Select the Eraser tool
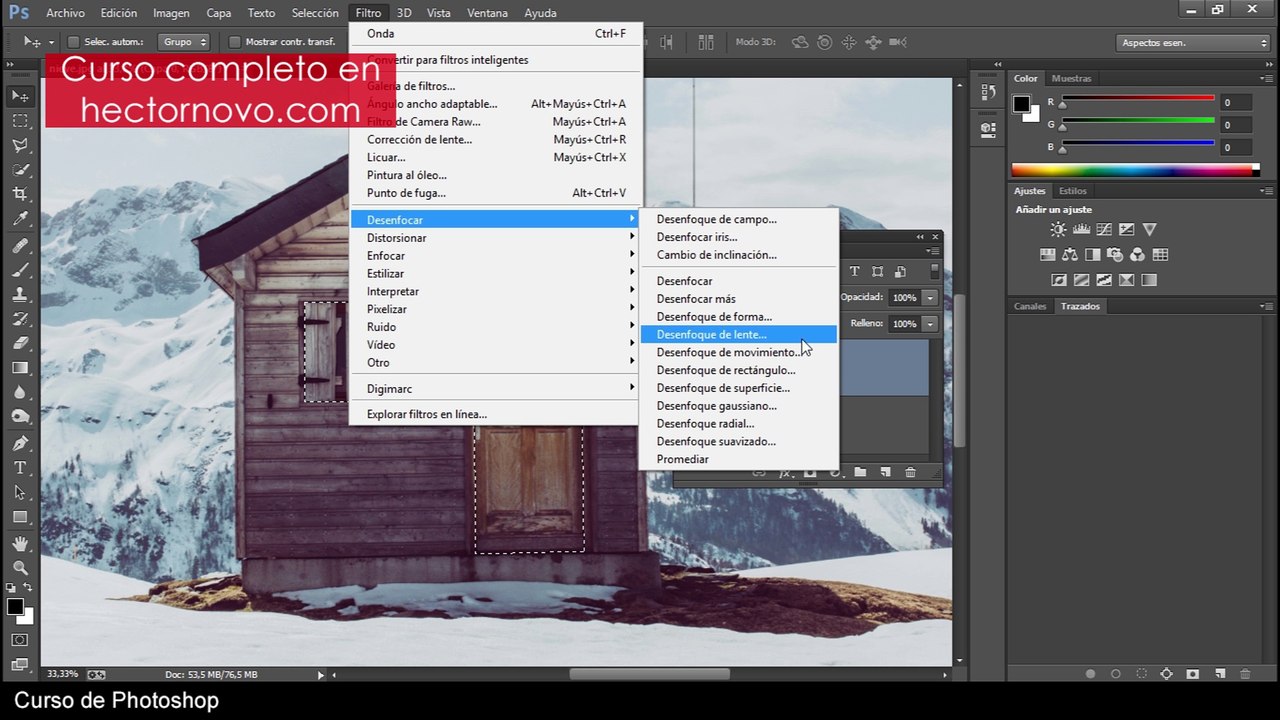1280x720 pixels. tap(20, 343)
